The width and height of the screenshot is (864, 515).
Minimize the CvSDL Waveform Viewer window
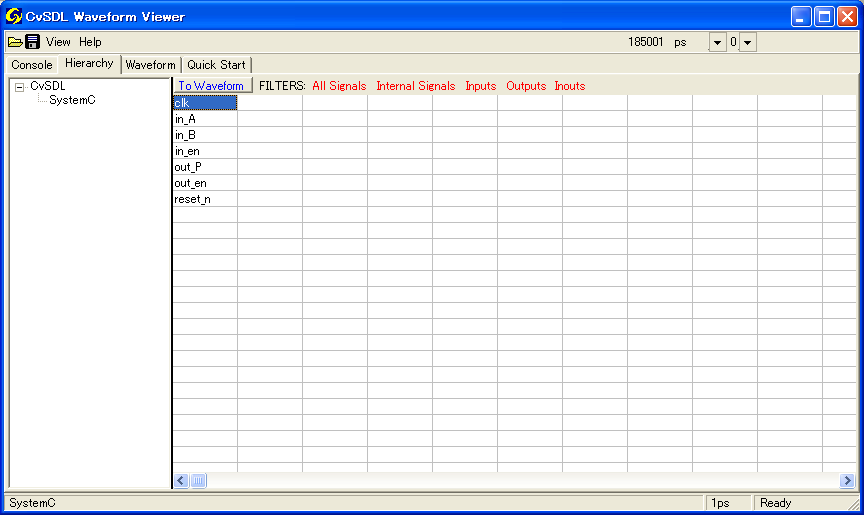click(801, 17)
